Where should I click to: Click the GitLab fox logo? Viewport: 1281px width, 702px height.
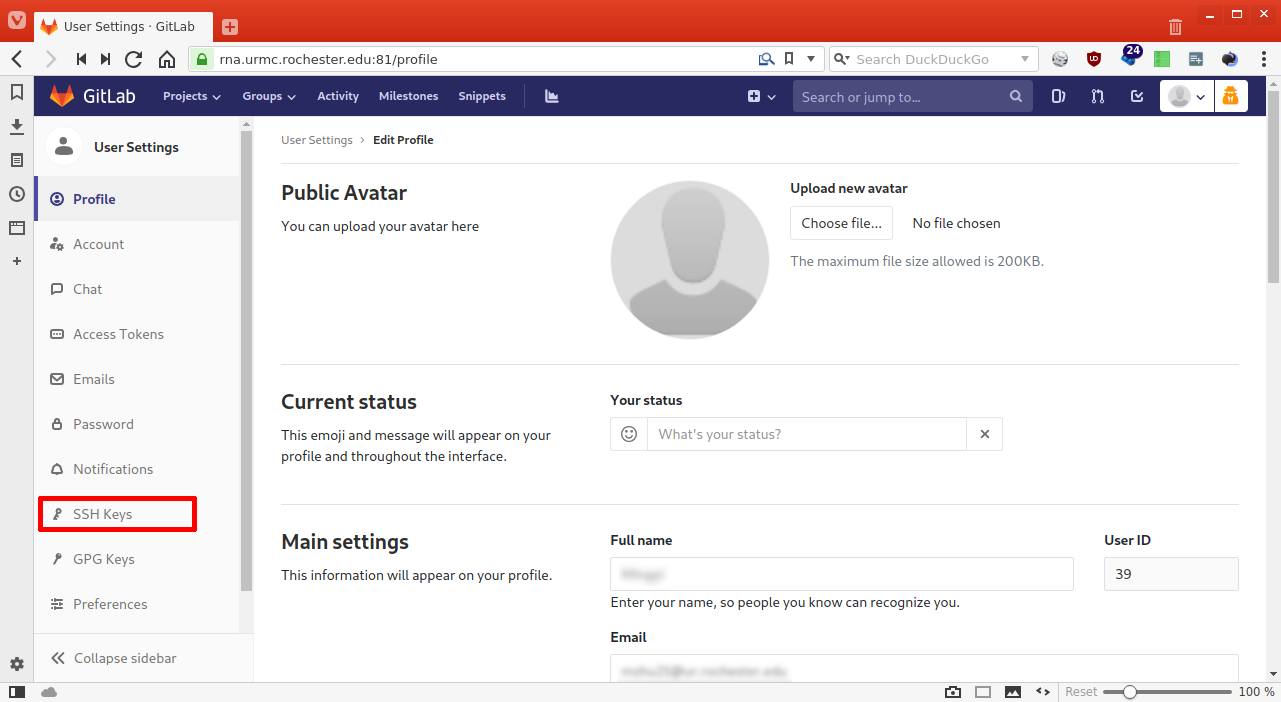pos(60,95)
